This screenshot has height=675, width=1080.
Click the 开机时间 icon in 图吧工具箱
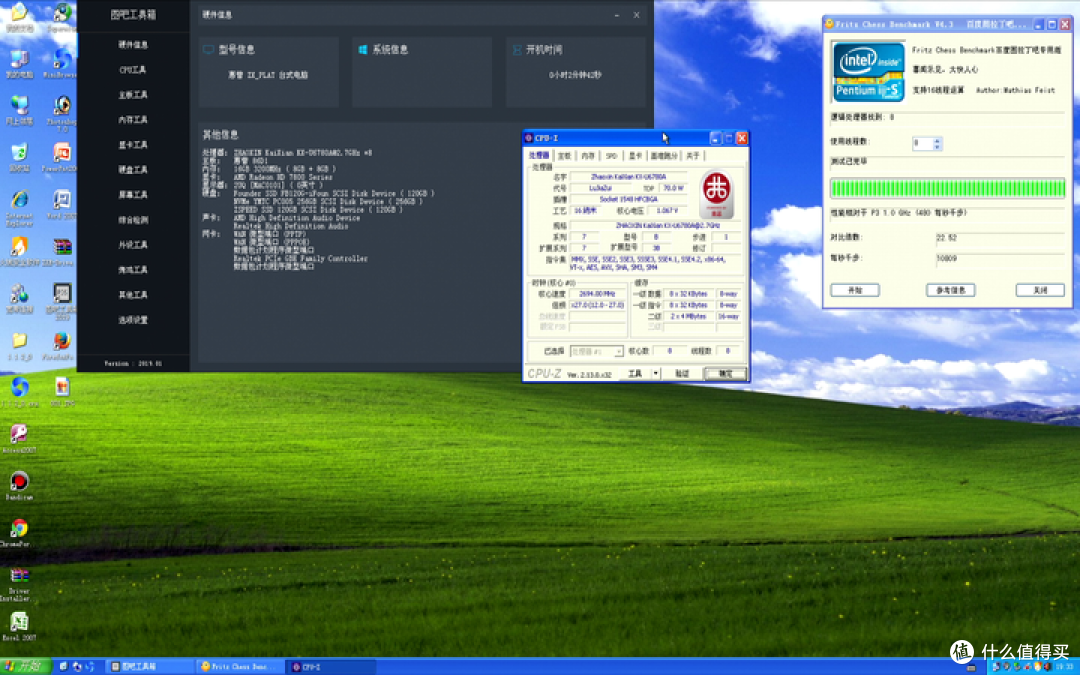tap(517, 50)
